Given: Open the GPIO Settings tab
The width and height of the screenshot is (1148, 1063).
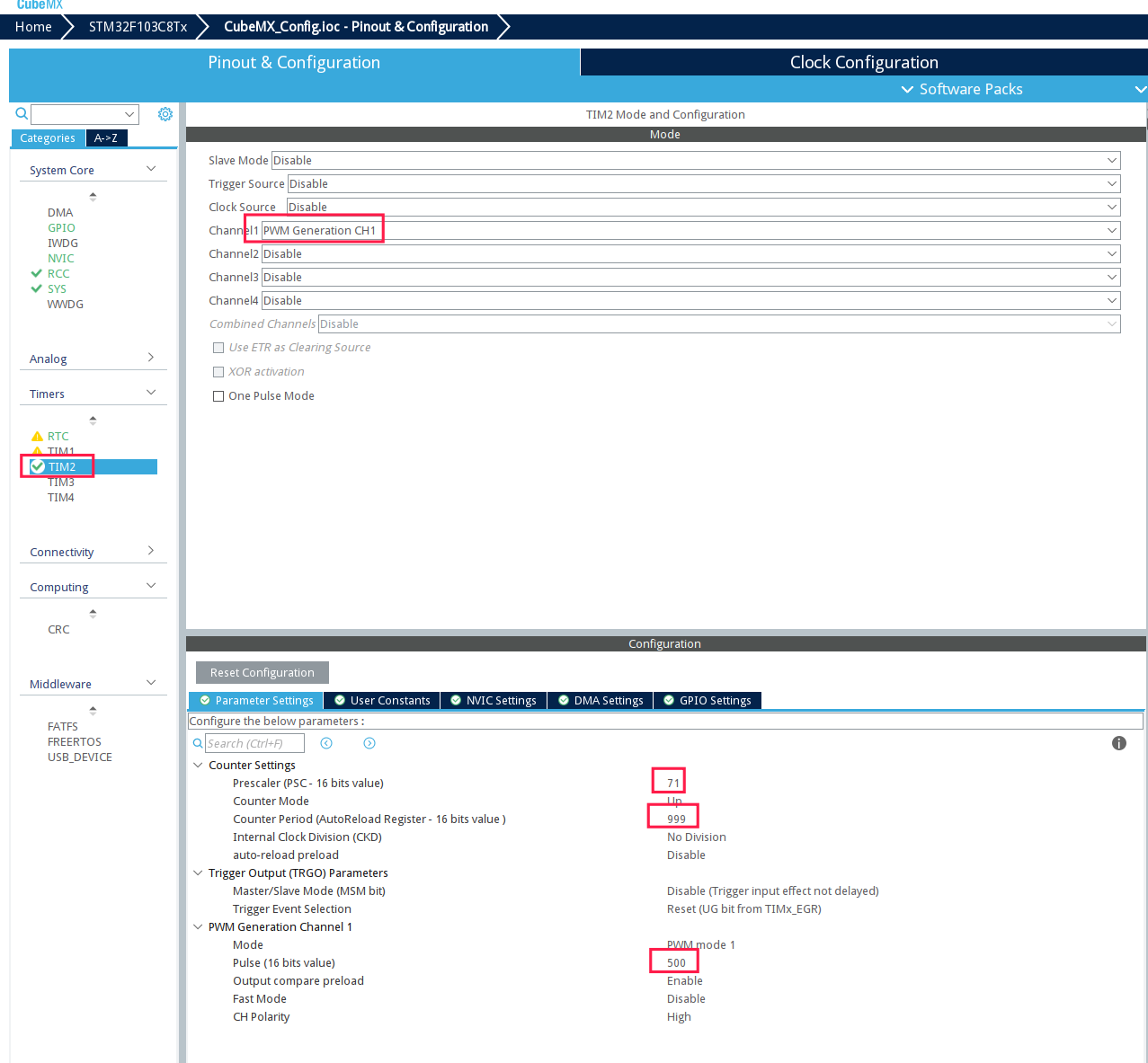Looking at the screenshot, I should tap(707, 701).
